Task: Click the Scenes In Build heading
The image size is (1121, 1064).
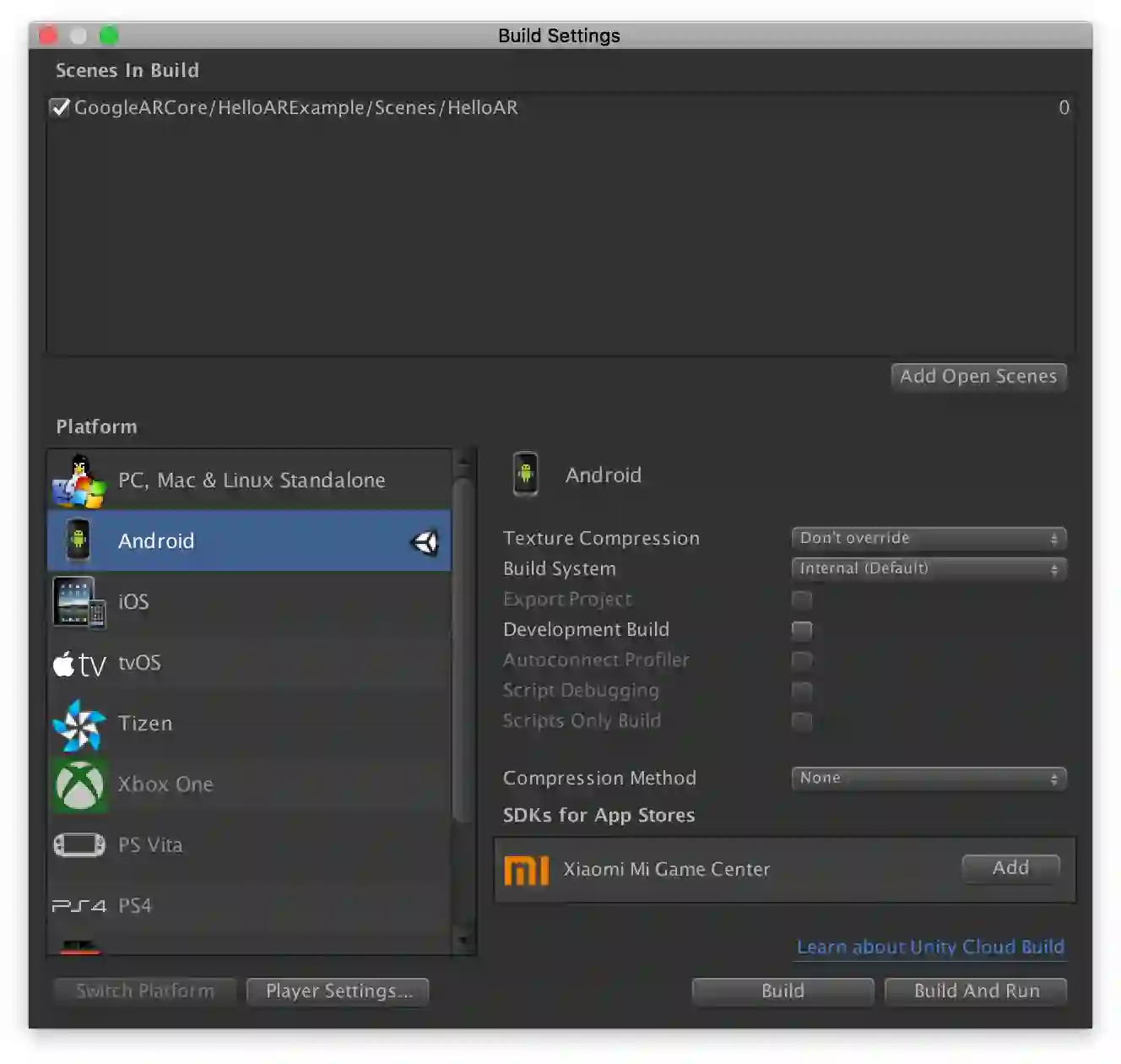Action: click(x=127, y=70)
